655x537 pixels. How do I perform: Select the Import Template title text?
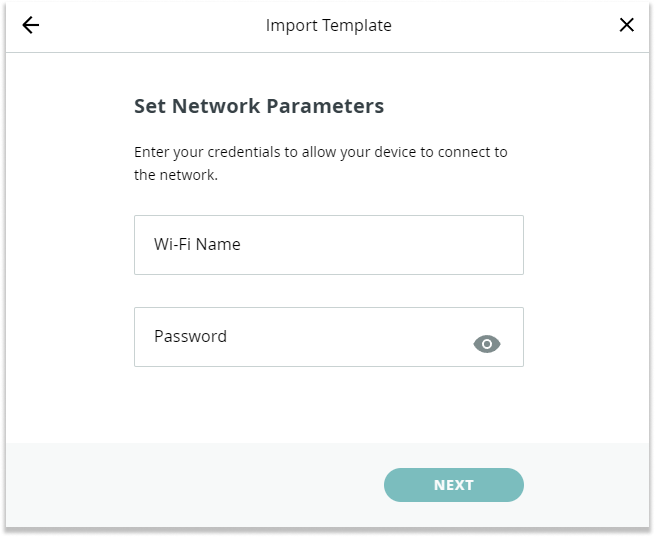coord(329,25)
